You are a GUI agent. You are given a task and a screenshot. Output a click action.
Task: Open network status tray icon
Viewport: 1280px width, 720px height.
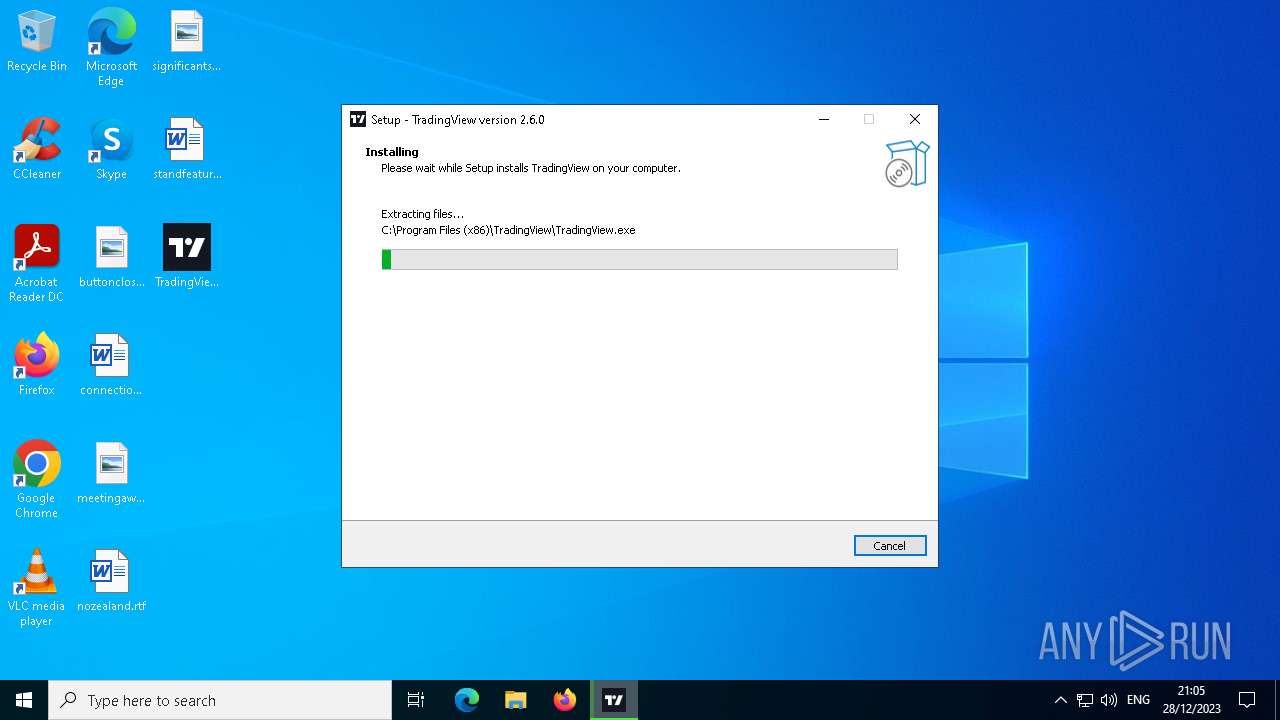1085,700
